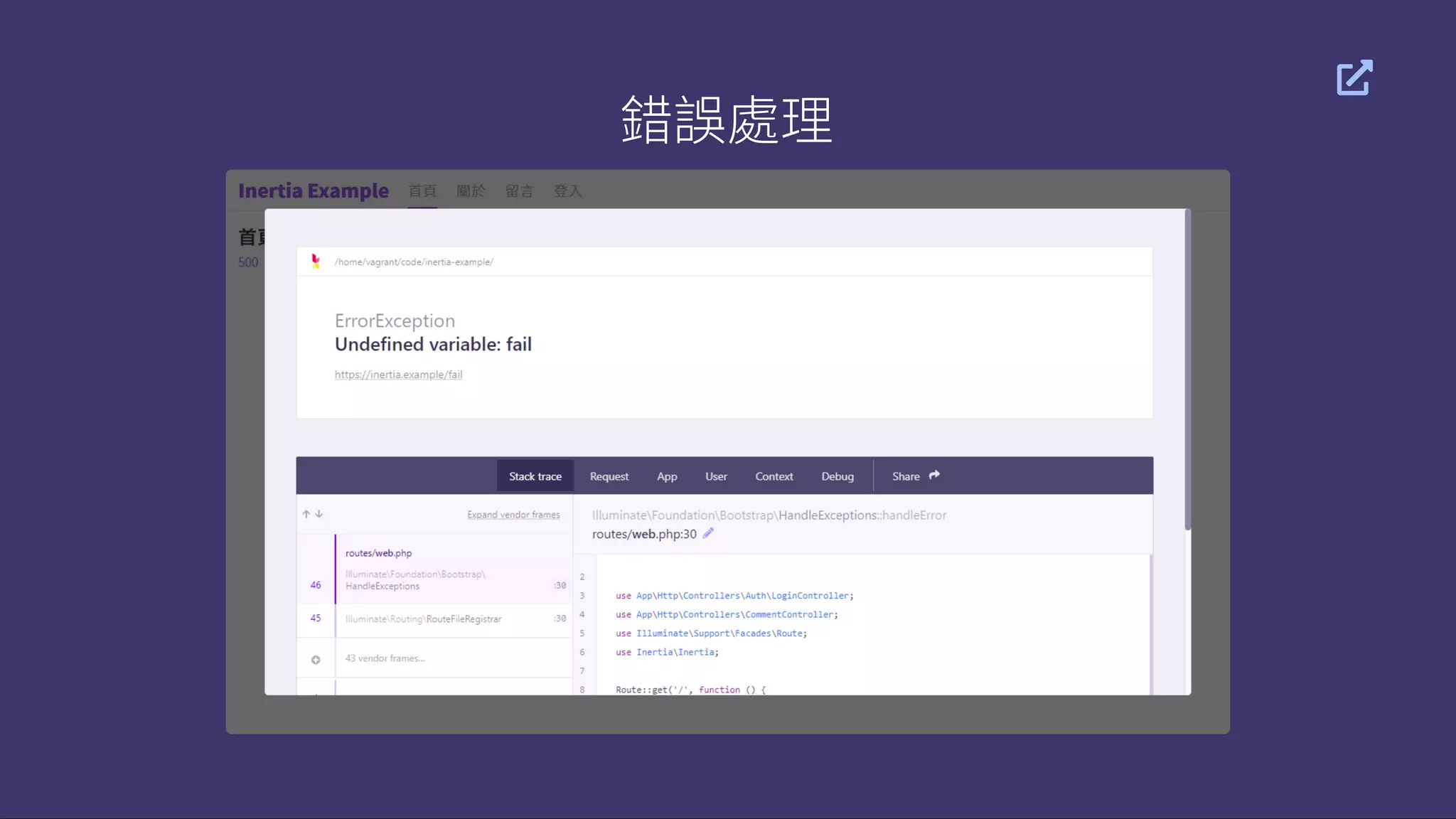Screen dimensions: 1456x819
Task: Open the User tab
Action: click(715, 476)
